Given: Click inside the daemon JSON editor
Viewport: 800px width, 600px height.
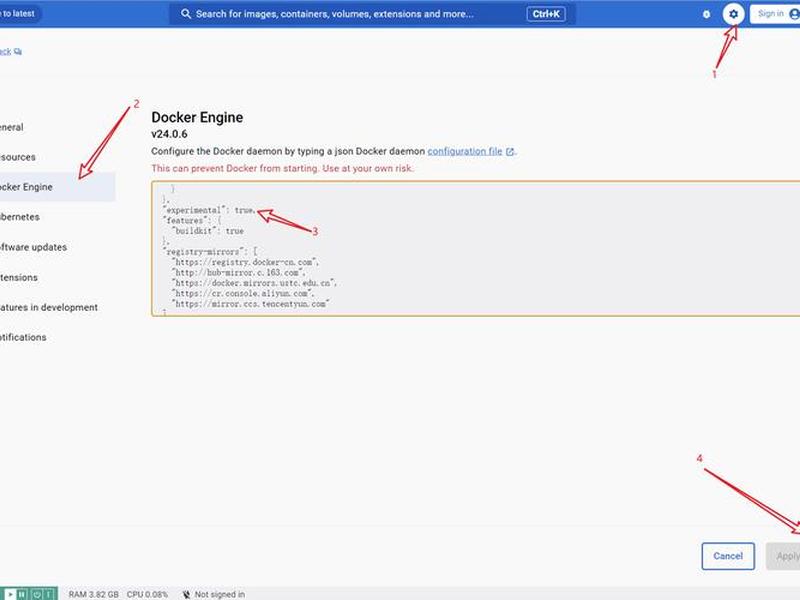Looking at the screenshot, I should [x=476, y=248].
